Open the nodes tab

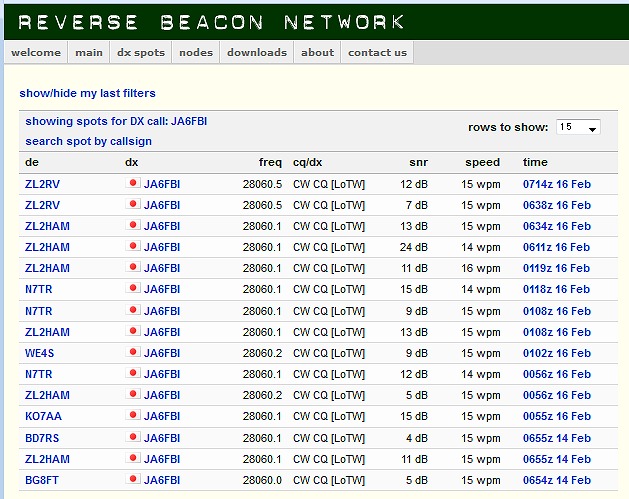(196, 53)
